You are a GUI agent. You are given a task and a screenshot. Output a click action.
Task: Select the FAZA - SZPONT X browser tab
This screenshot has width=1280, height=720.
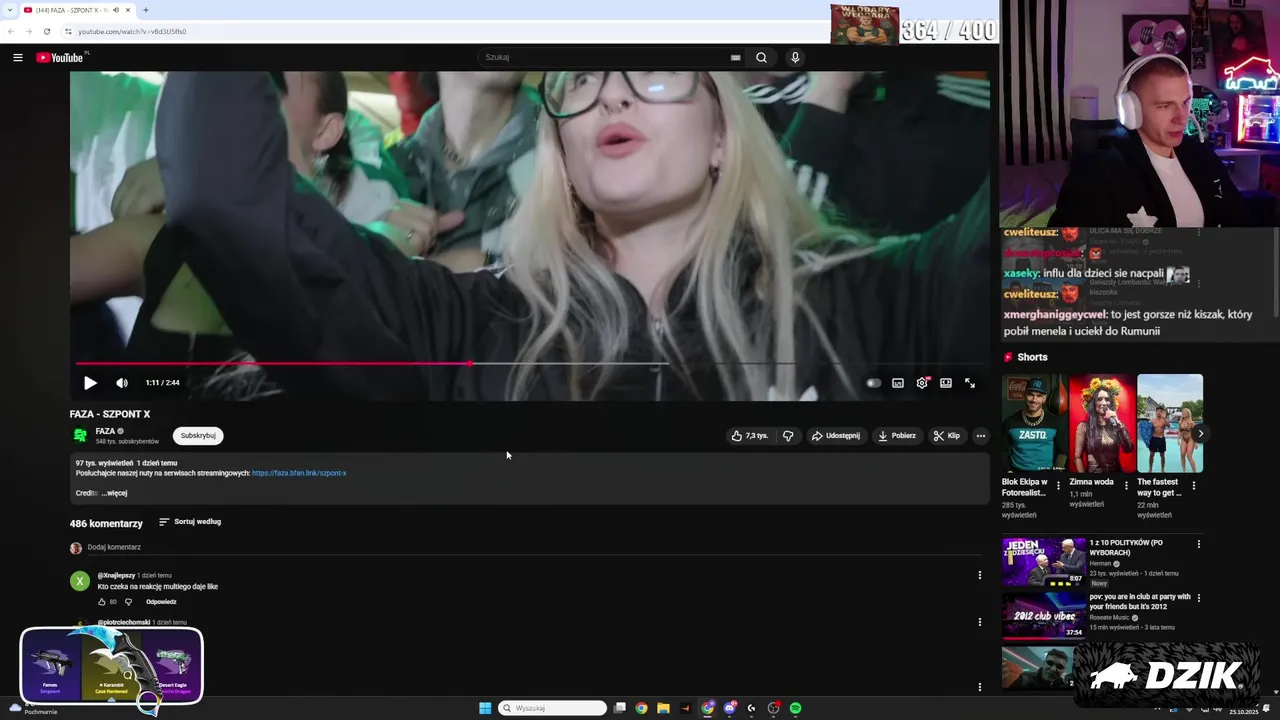point(77,10)
